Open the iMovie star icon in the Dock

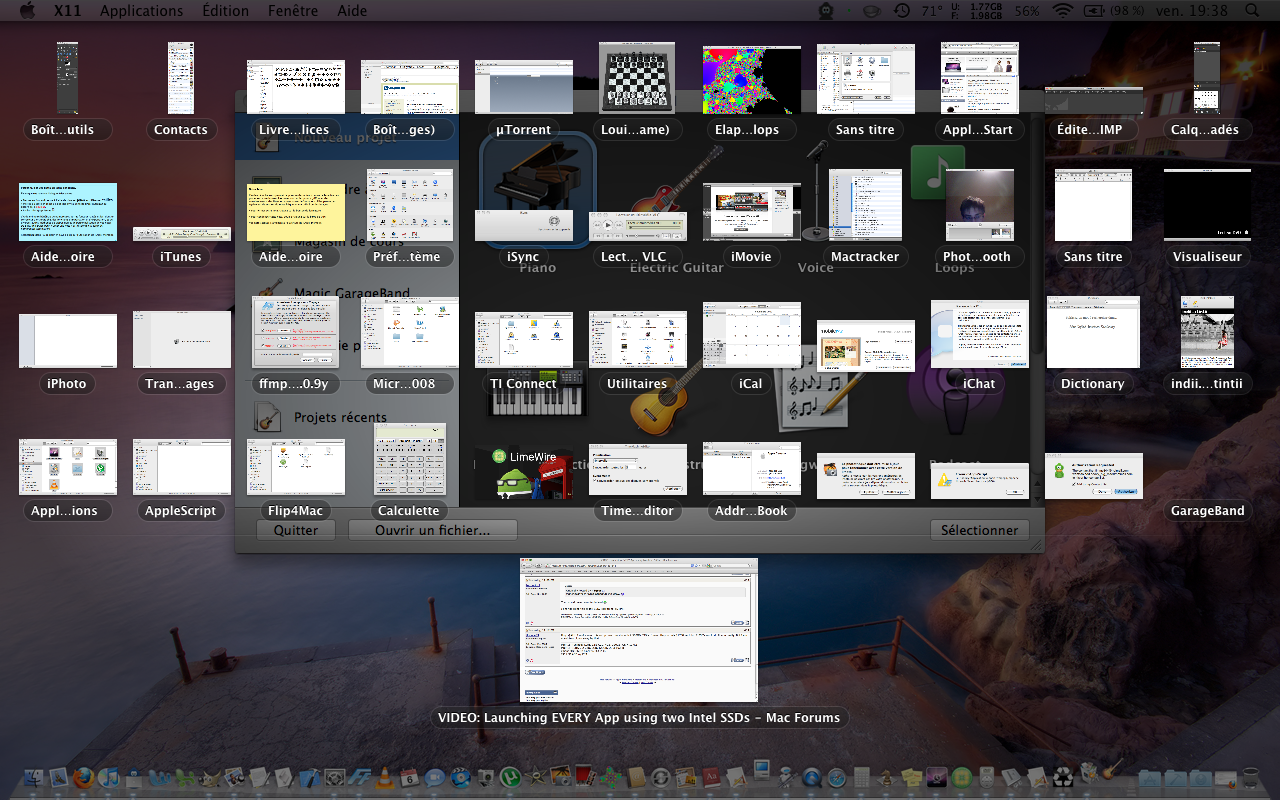[536, 777]
